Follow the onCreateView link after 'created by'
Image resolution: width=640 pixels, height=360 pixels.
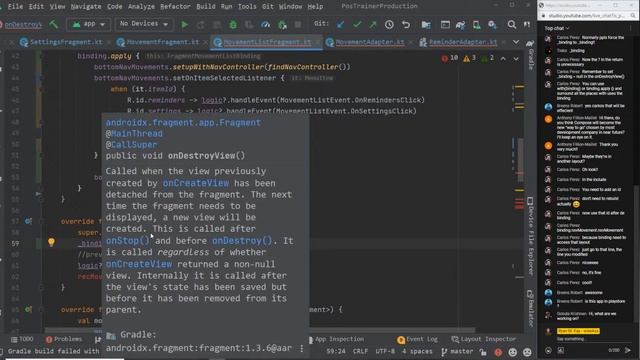point(196,183)
